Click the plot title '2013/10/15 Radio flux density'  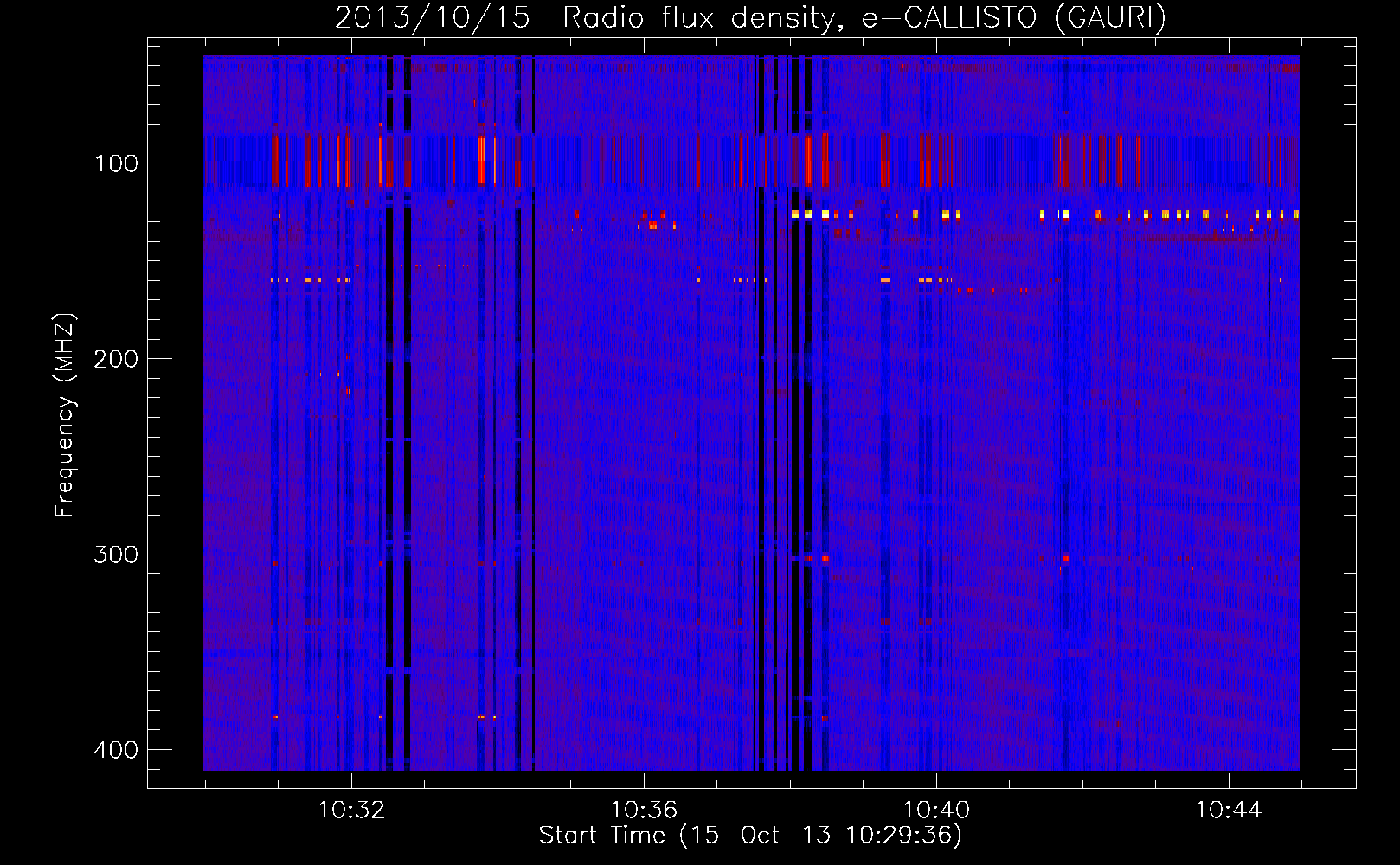click(750, 17)
